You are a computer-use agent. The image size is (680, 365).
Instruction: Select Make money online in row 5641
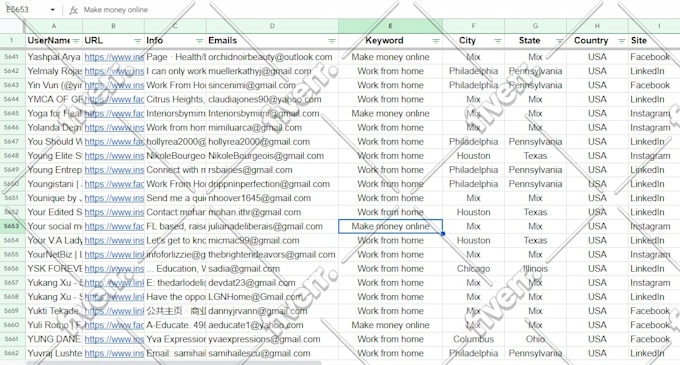390,57
